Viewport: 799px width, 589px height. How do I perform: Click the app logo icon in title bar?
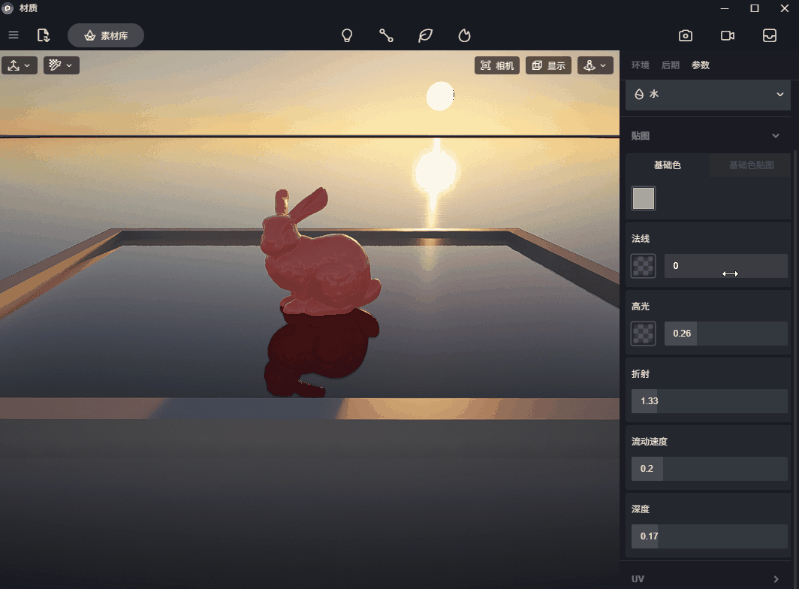click(x=8, y=8)
